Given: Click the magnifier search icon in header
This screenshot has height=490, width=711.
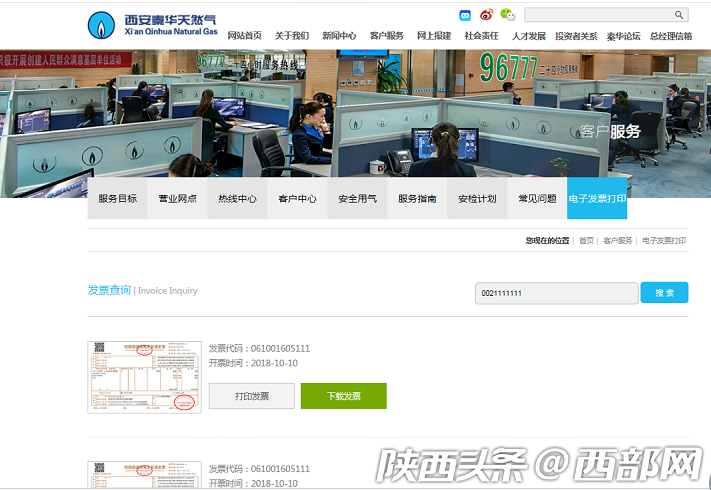Looking at the screenshot, I should [679, 15].
